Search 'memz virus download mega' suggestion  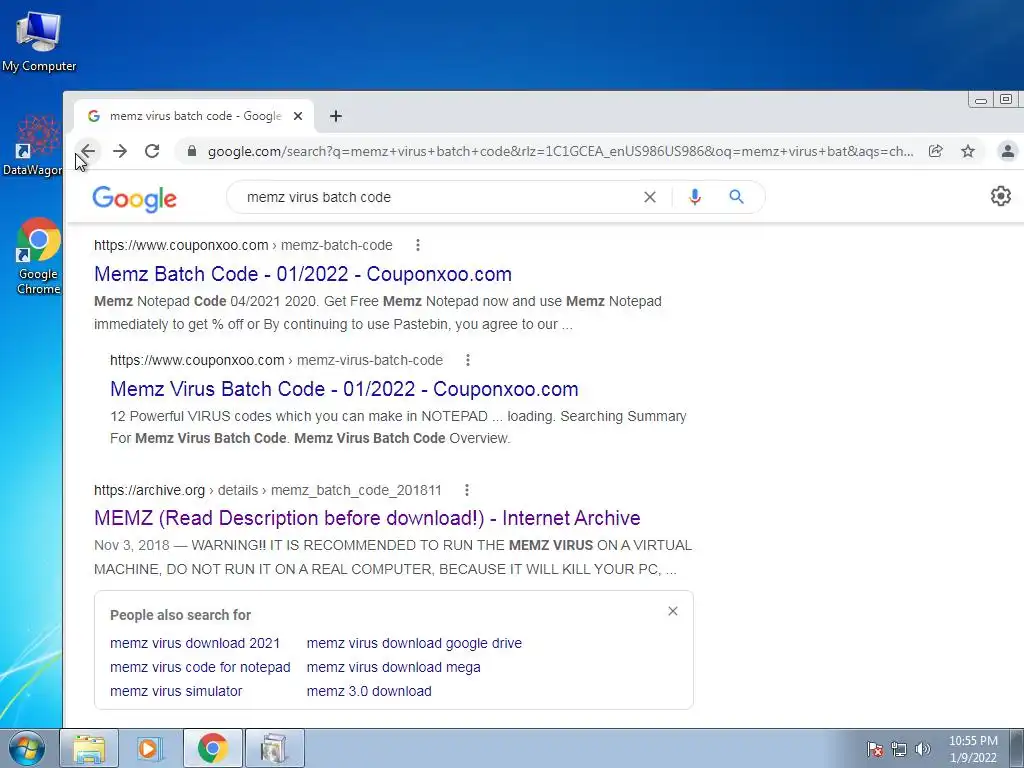[393, 667]
